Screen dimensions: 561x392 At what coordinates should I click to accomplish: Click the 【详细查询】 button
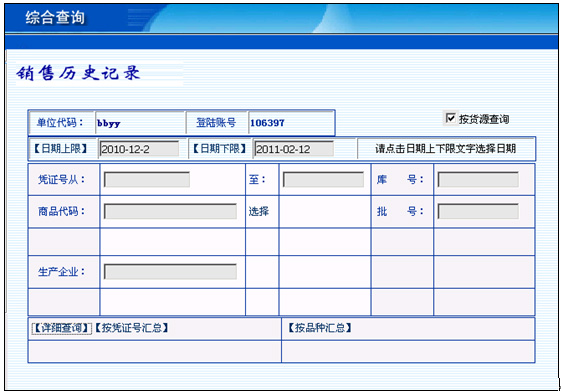[x=62, y=328]
